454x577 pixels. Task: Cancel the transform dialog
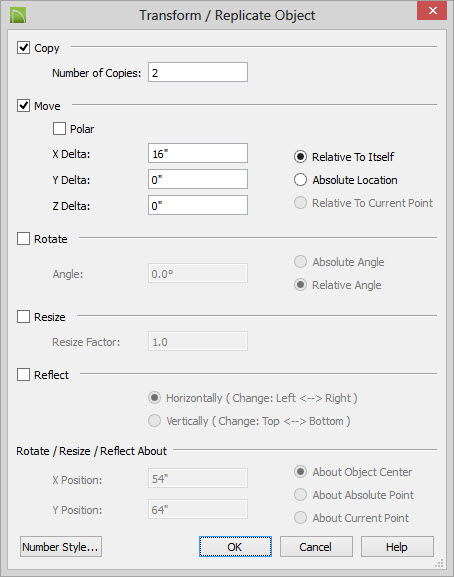tap(316, 546)
